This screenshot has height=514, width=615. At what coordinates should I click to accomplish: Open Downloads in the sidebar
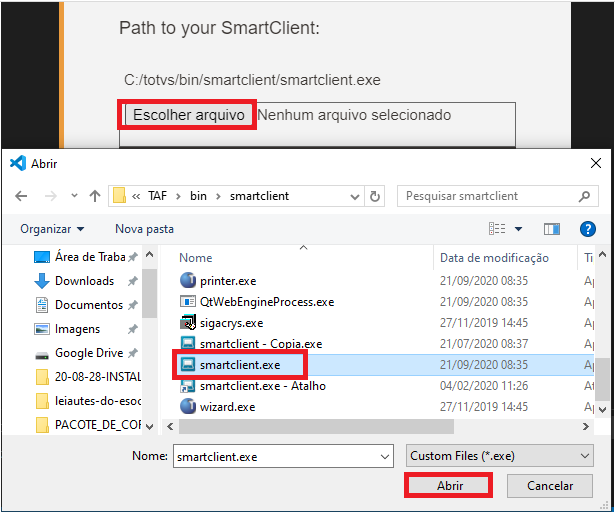85,281
